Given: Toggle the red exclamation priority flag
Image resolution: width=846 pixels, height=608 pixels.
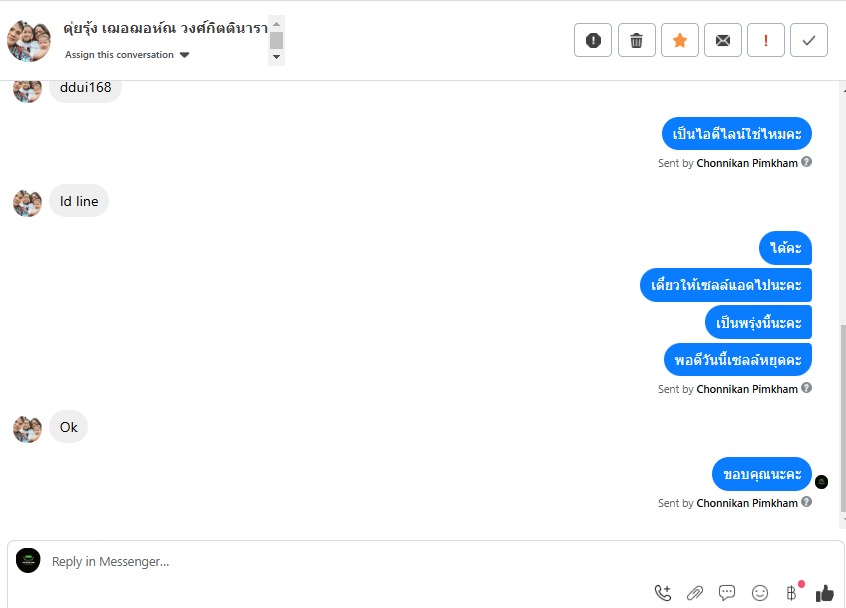Looking at the screenshot, I should (765, 40).
